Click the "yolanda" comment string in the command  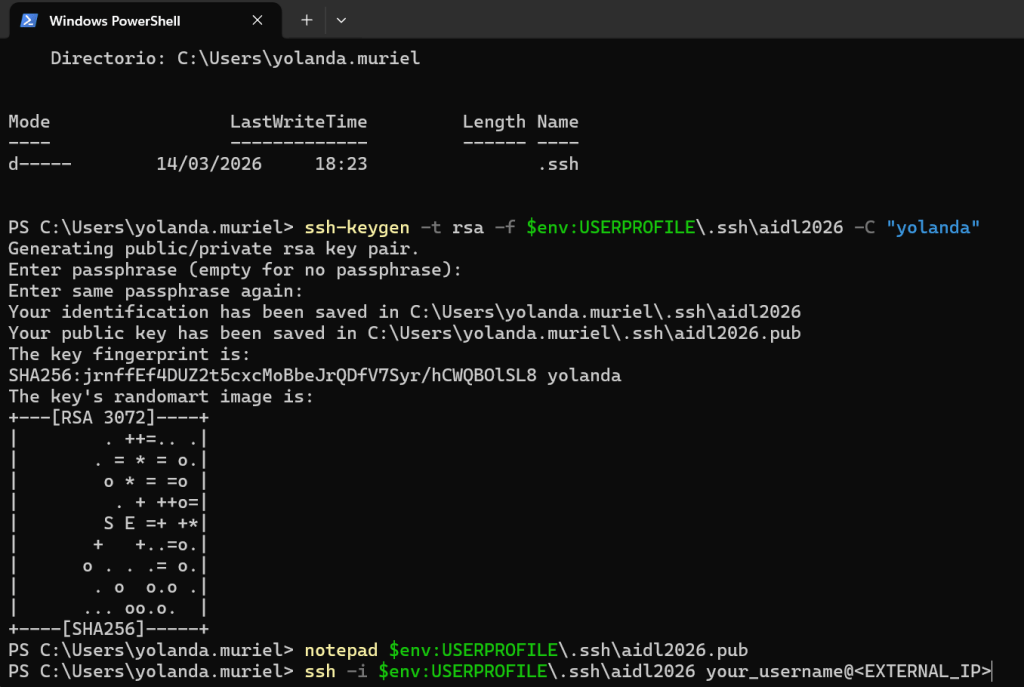[932, 227]
